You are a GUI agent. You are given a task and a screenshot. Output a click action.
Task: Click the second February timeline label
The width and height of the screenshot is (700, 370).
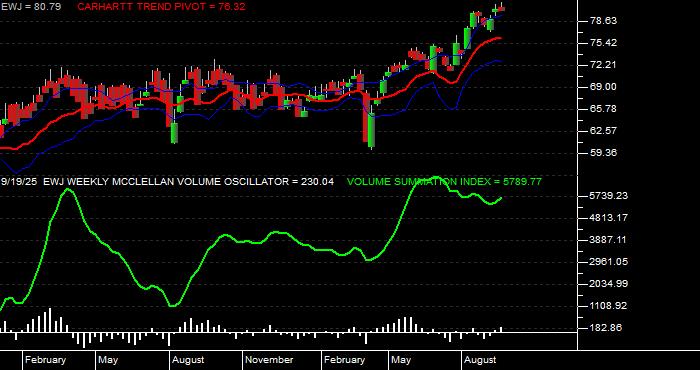tap(344, 360)
